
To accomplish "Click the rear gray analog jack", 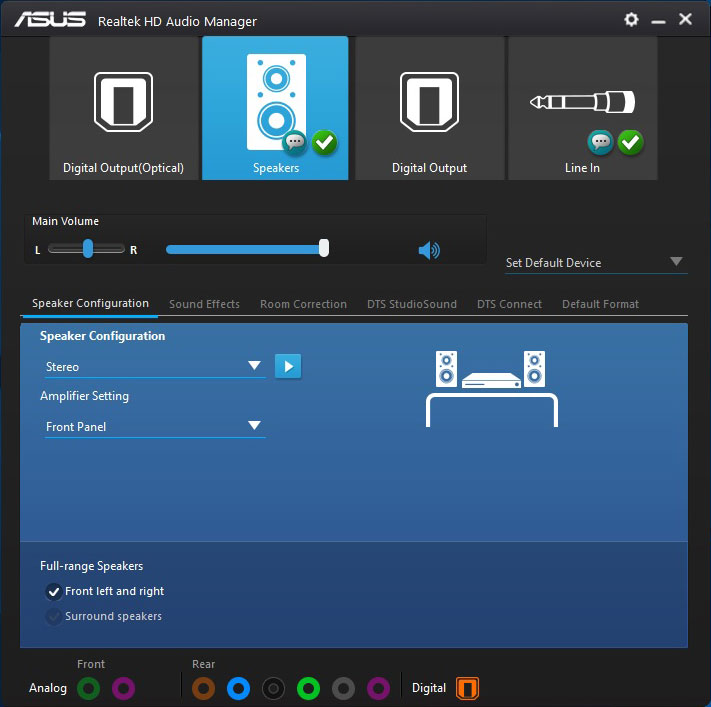I will (343, 688).
